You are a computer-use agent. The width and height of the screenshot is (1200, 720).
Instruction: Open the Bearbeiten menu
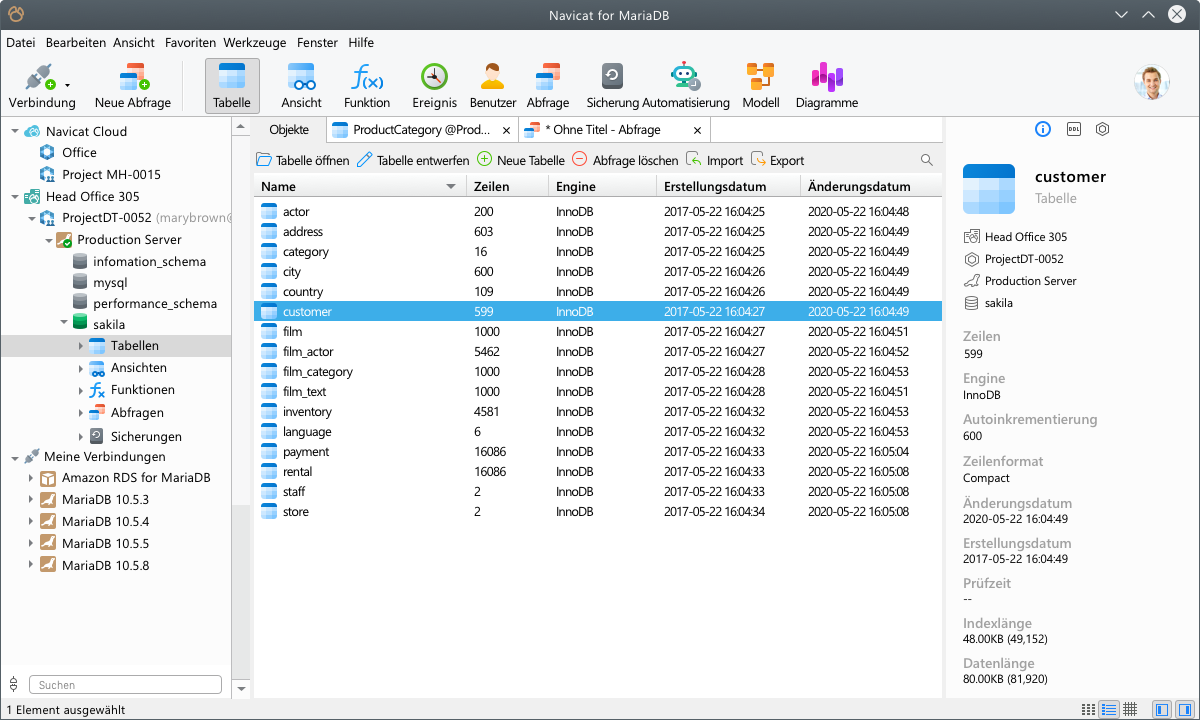[x=76, y=43]
